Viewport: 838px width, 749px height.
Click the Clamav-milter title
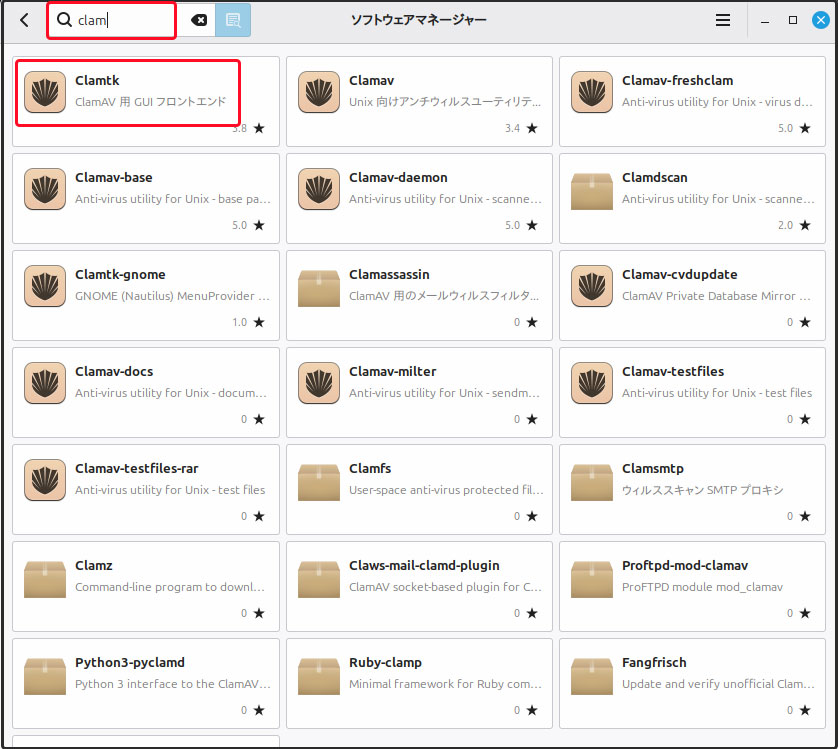[392, 371]
